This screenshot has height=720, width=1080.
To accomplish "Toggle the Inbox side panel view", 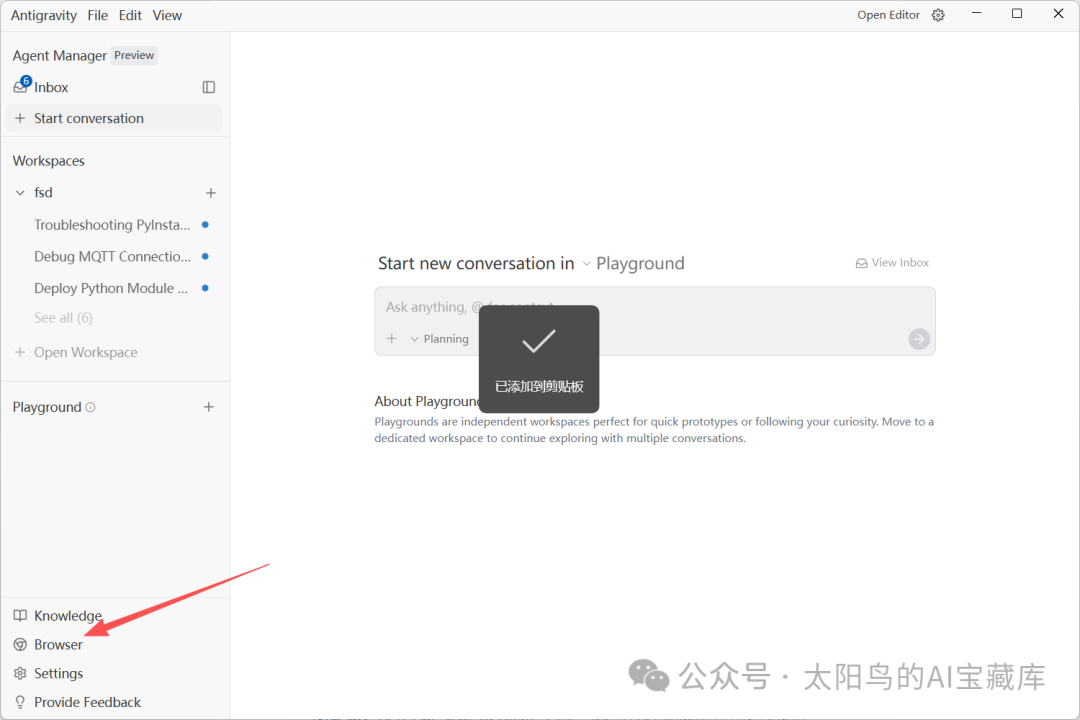I will click(208, 87).
